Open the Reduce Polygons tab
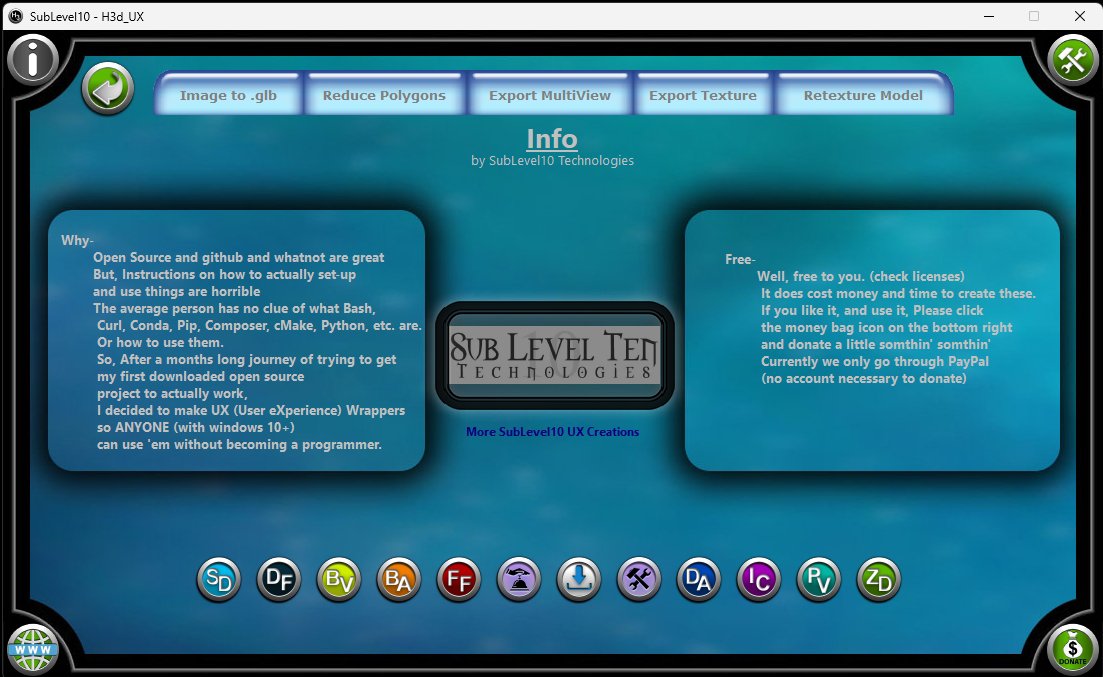 [x=384, y=96]
